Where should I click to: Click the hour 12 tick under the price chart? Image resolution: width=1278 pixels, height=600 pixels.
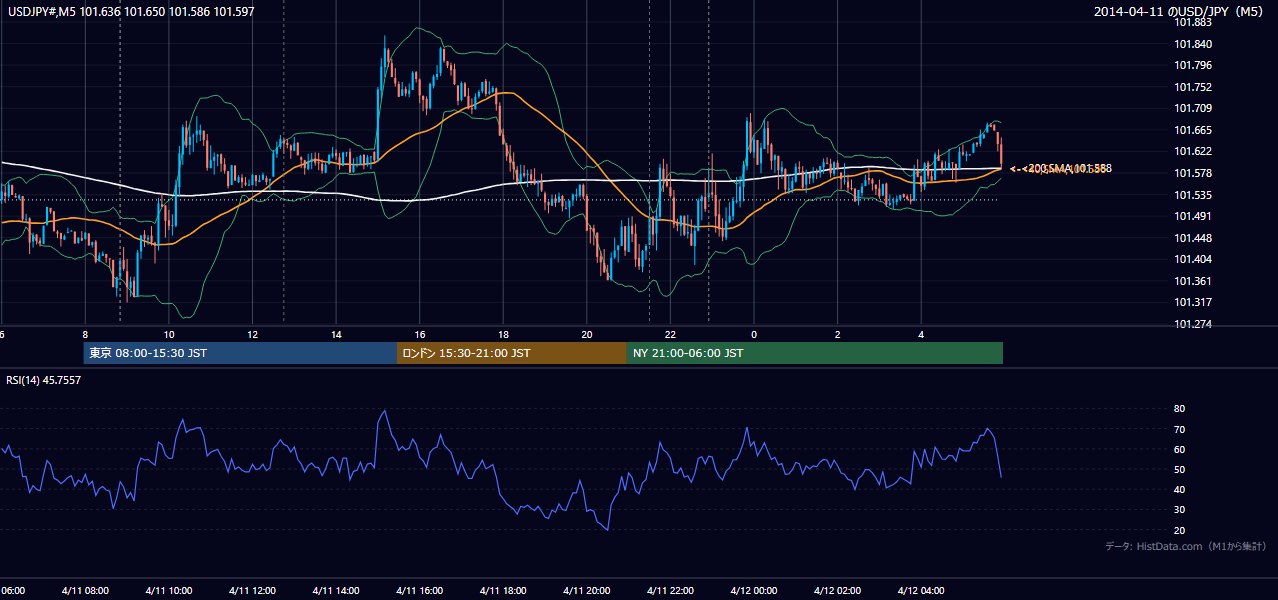[x=252, y=334]
